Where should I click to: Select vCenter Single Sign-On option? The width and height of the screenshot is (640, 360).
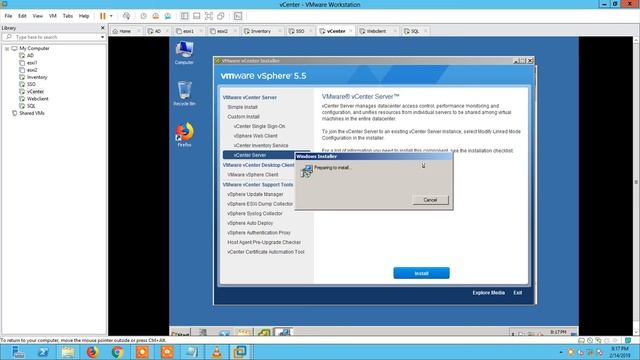click(260, 126)
